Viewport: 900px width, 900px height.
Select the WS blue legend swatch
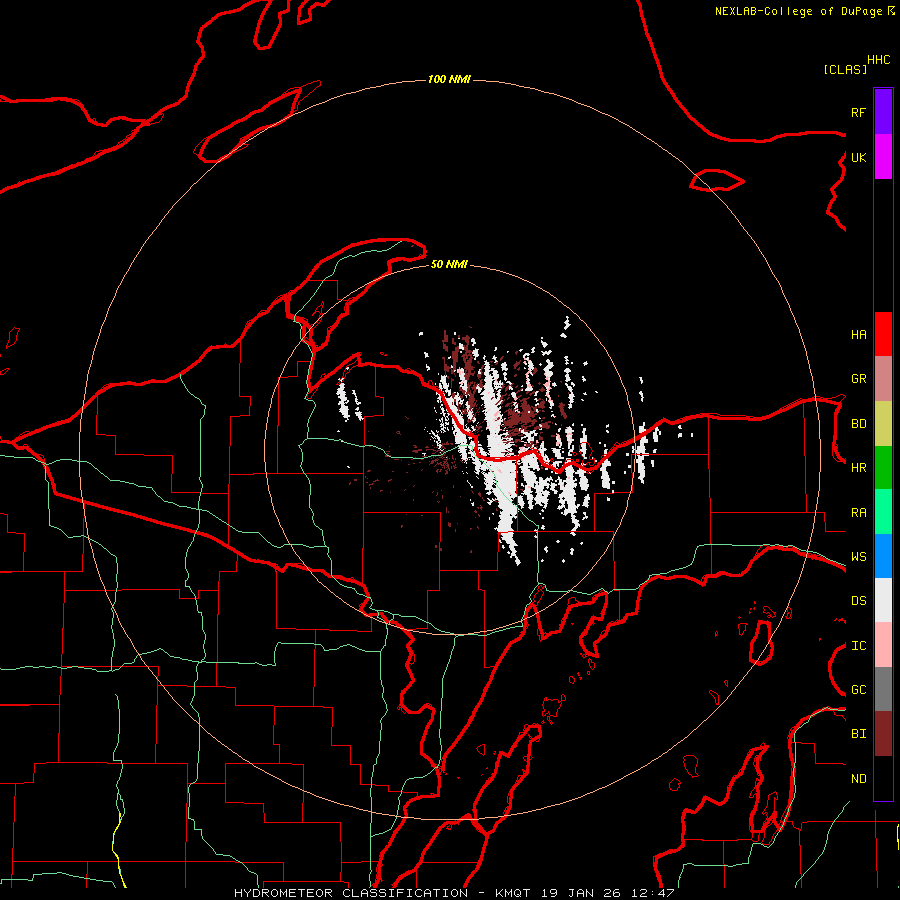883,556
